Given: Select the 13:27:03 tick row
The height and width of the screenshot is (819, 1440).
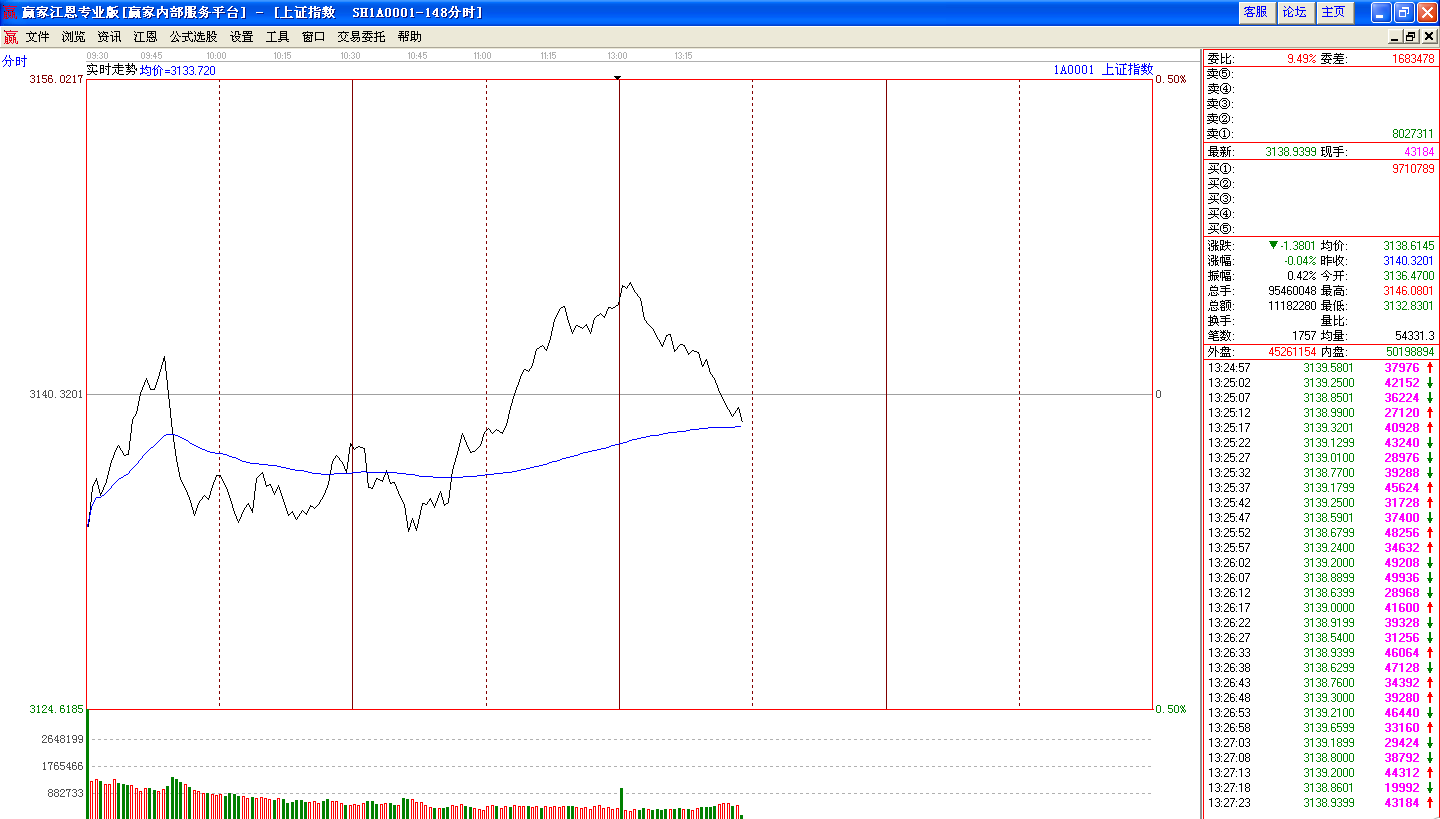Looking at the screenshot, I should [x=1321, y=742].
